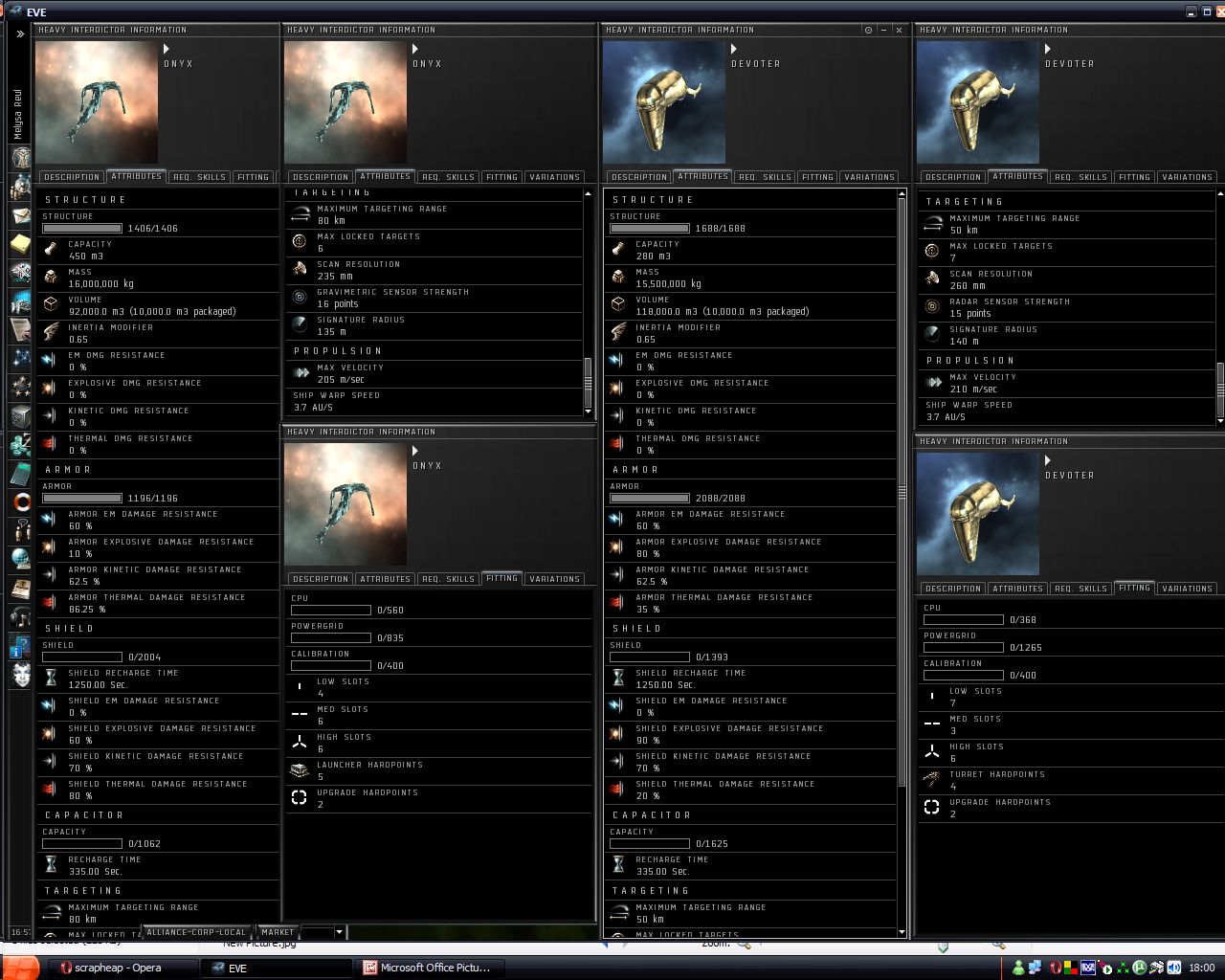The width and height of the screenshot is (1225, 980).
Task: Switch to Req. Skills tab in the center Devoter window
Action: pyautogui.click(x=765, y=177)
